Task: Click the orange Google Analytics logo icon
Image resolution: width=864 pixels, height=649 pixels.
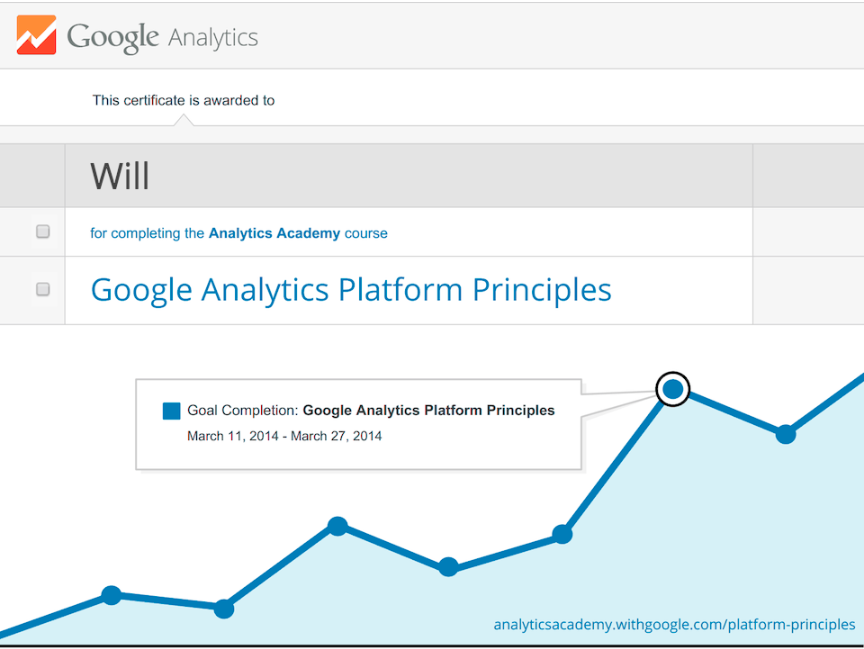Action: [36, 35]
